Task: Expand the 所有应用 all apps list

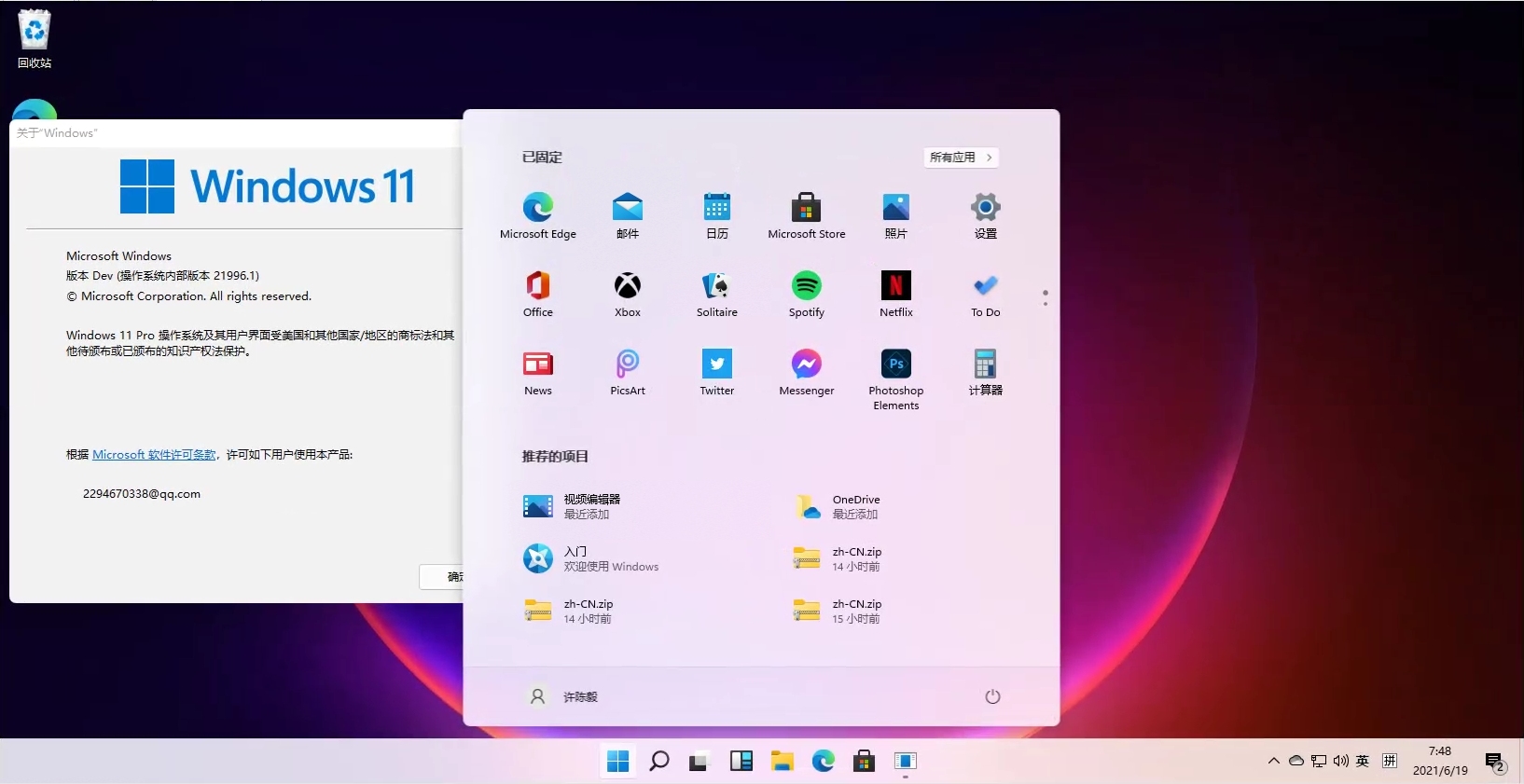Action: click(961, 158)
